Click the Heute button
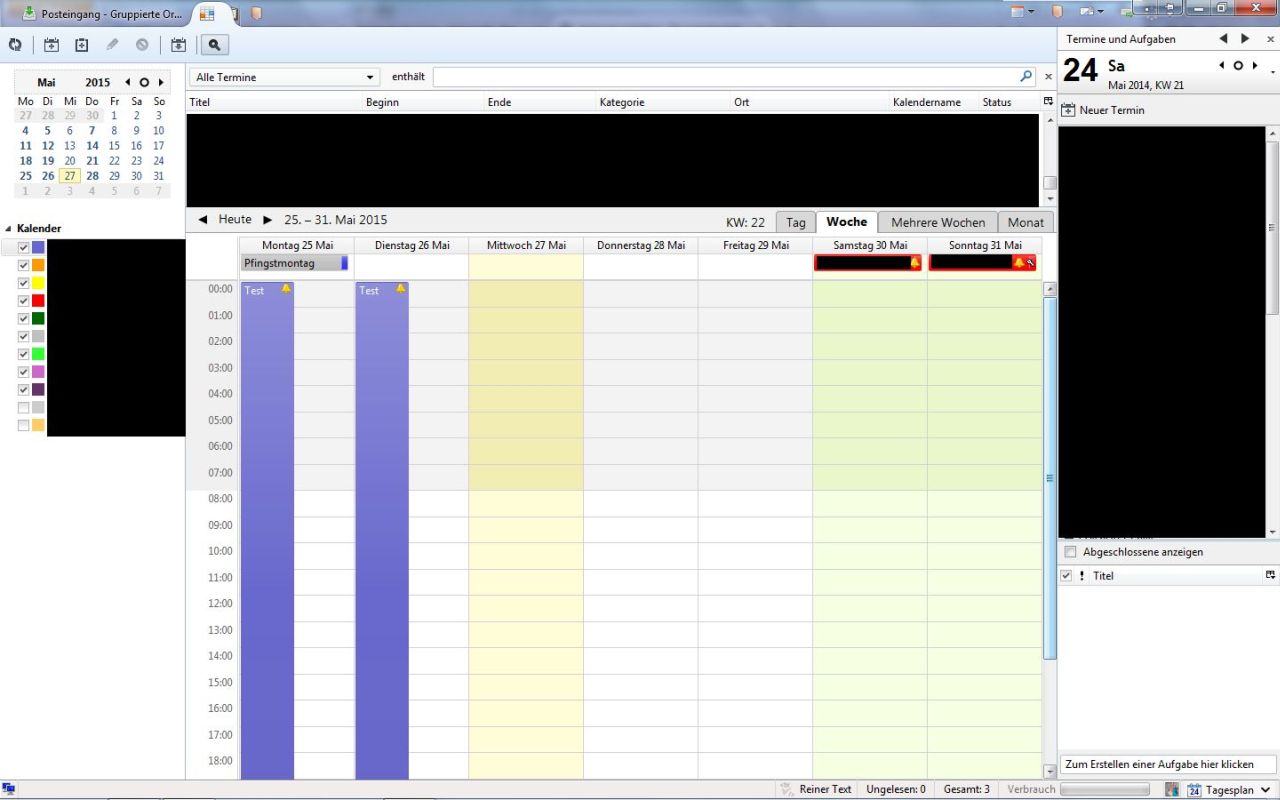The height and width of the screenshot is (800, 1280). click(235, 220)
